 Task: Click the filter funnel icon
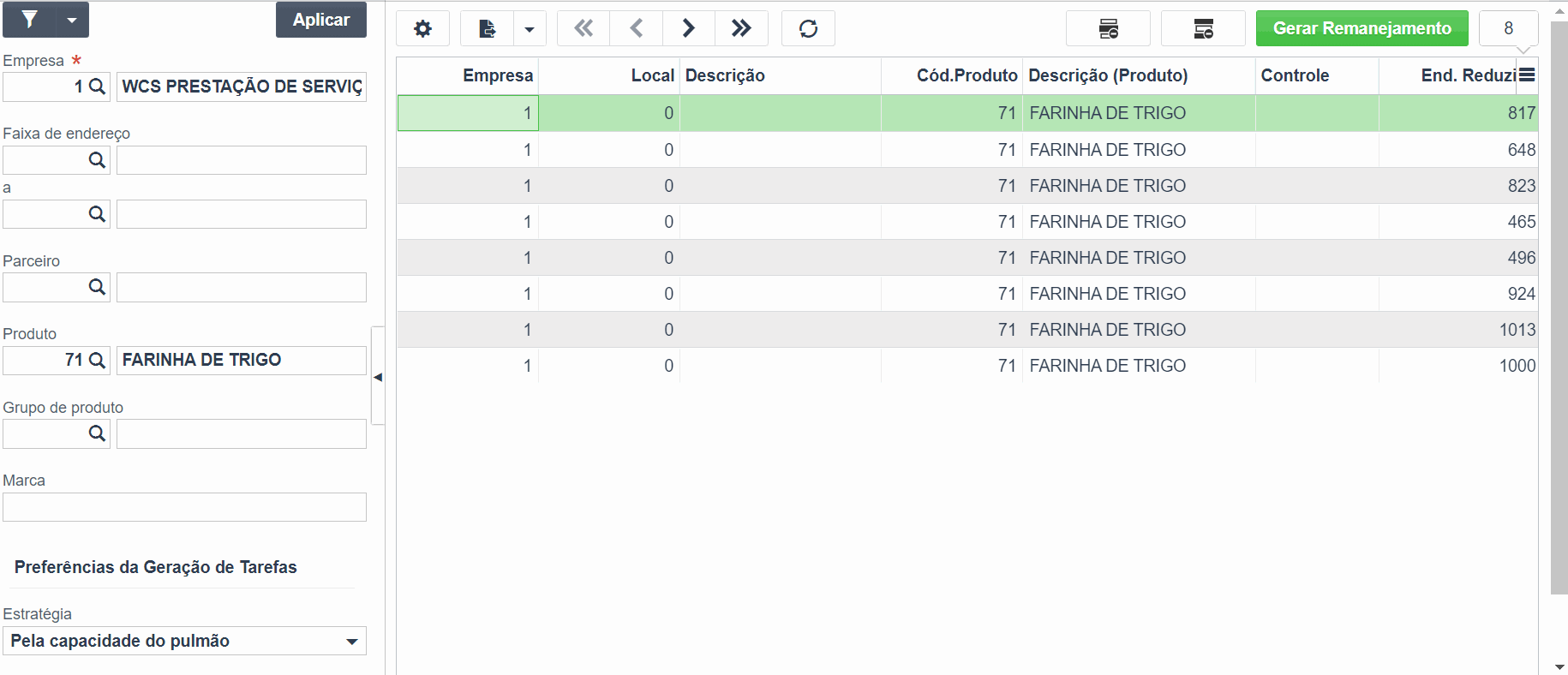(x=30, y=19)
